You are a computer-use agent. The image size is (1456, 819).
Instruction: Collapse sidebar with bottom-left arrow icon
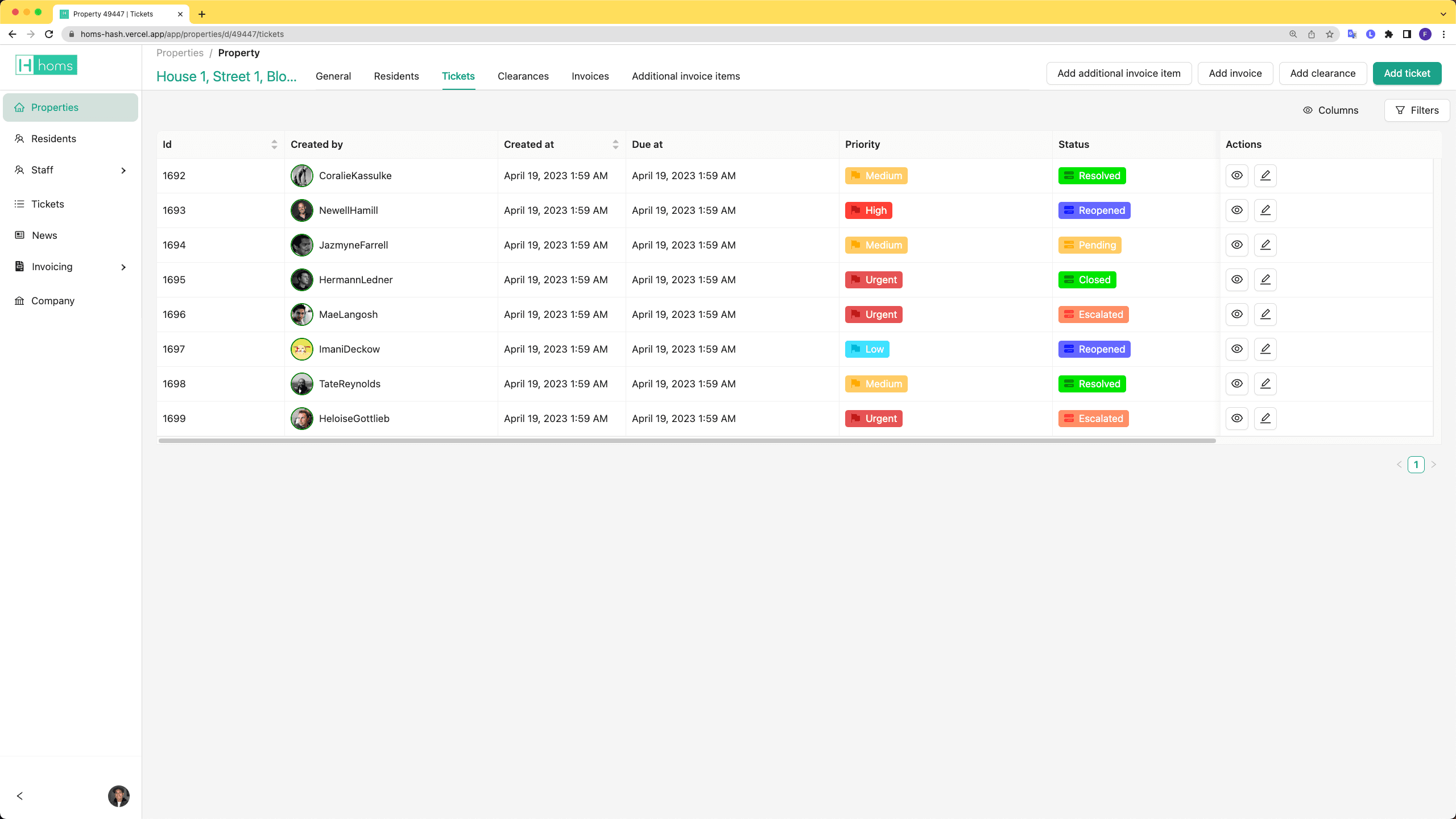pos(20,796)
